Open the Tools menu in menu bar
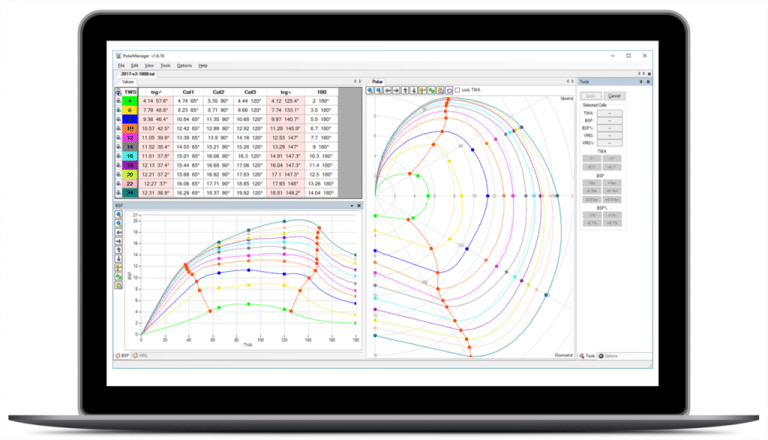Image resolution: width=768 pixels, height=440 pixels. [166, 64]
